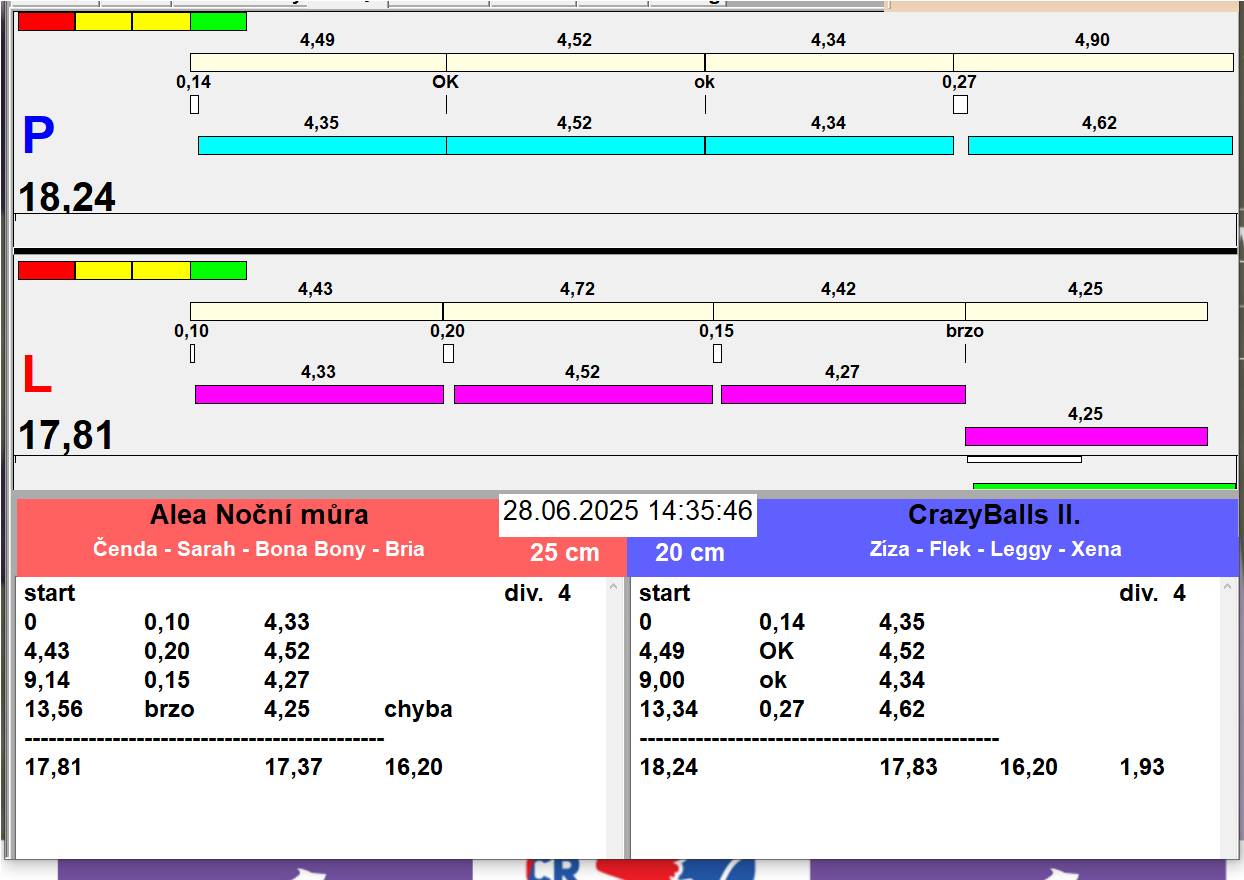Click the large total time 17,81
The width and height of the screenshot is (1244, 880).
tap(67, 436)
